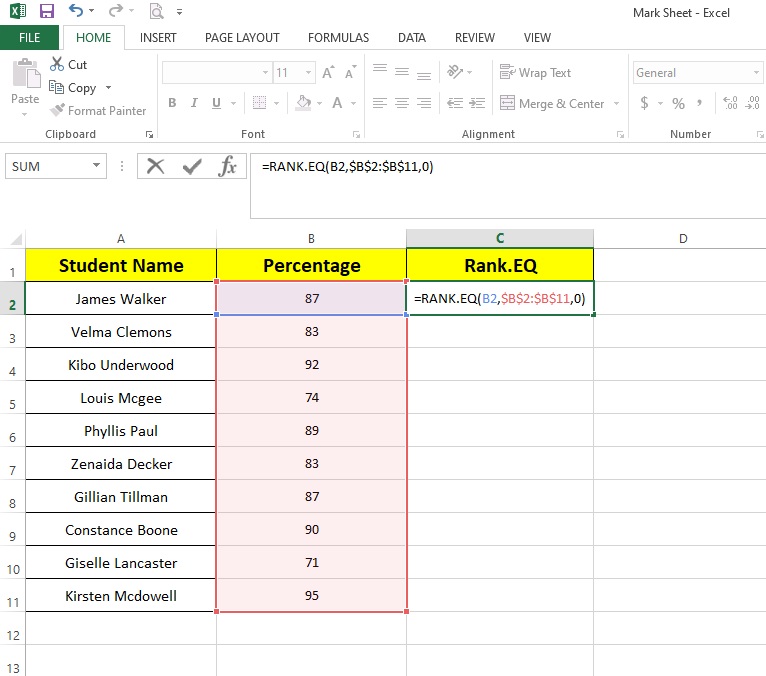Select the Format Painter tool

click(98, 111)
